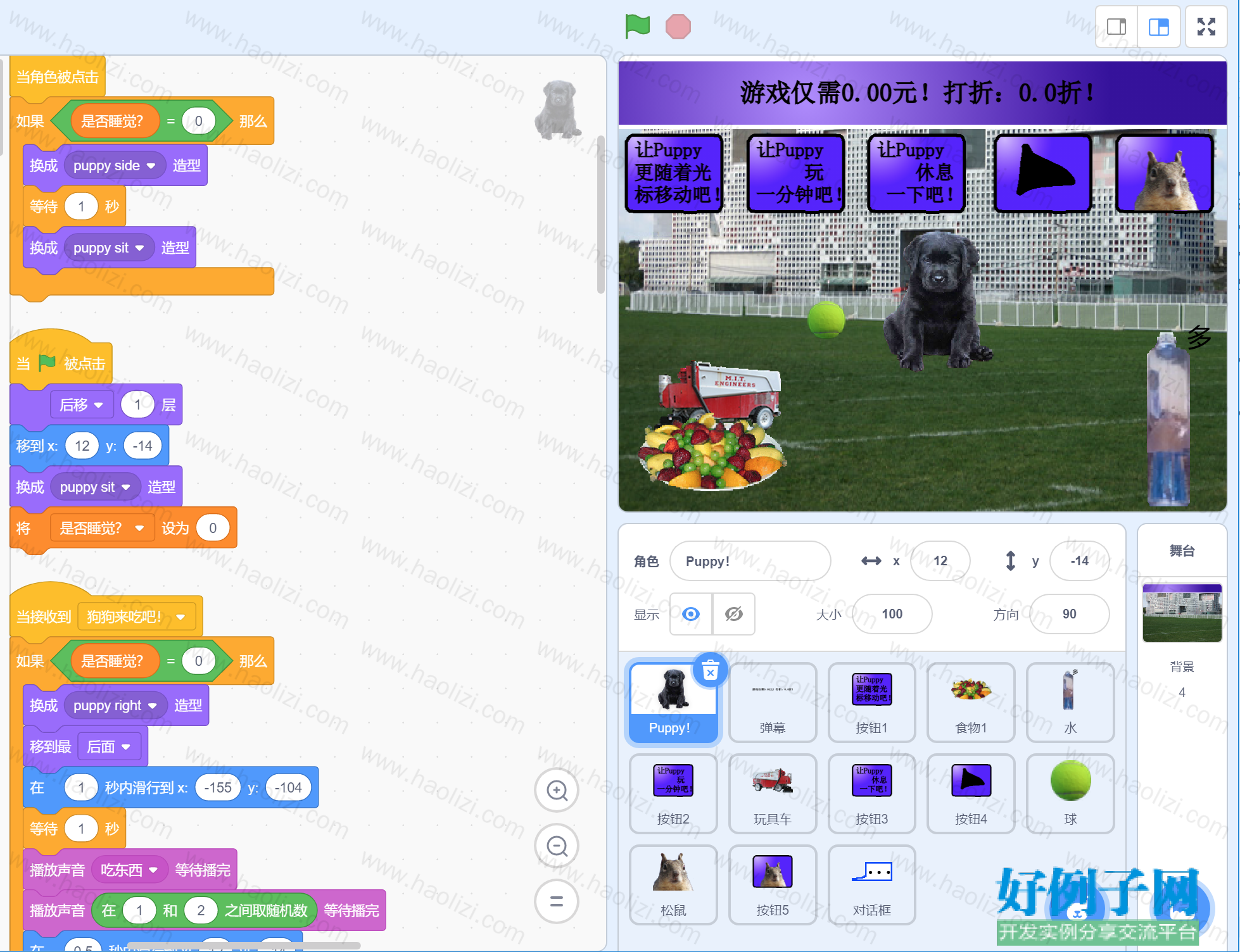Edit the sprite x position field
The image size is (1240, 952).
[x=940, y=561]
